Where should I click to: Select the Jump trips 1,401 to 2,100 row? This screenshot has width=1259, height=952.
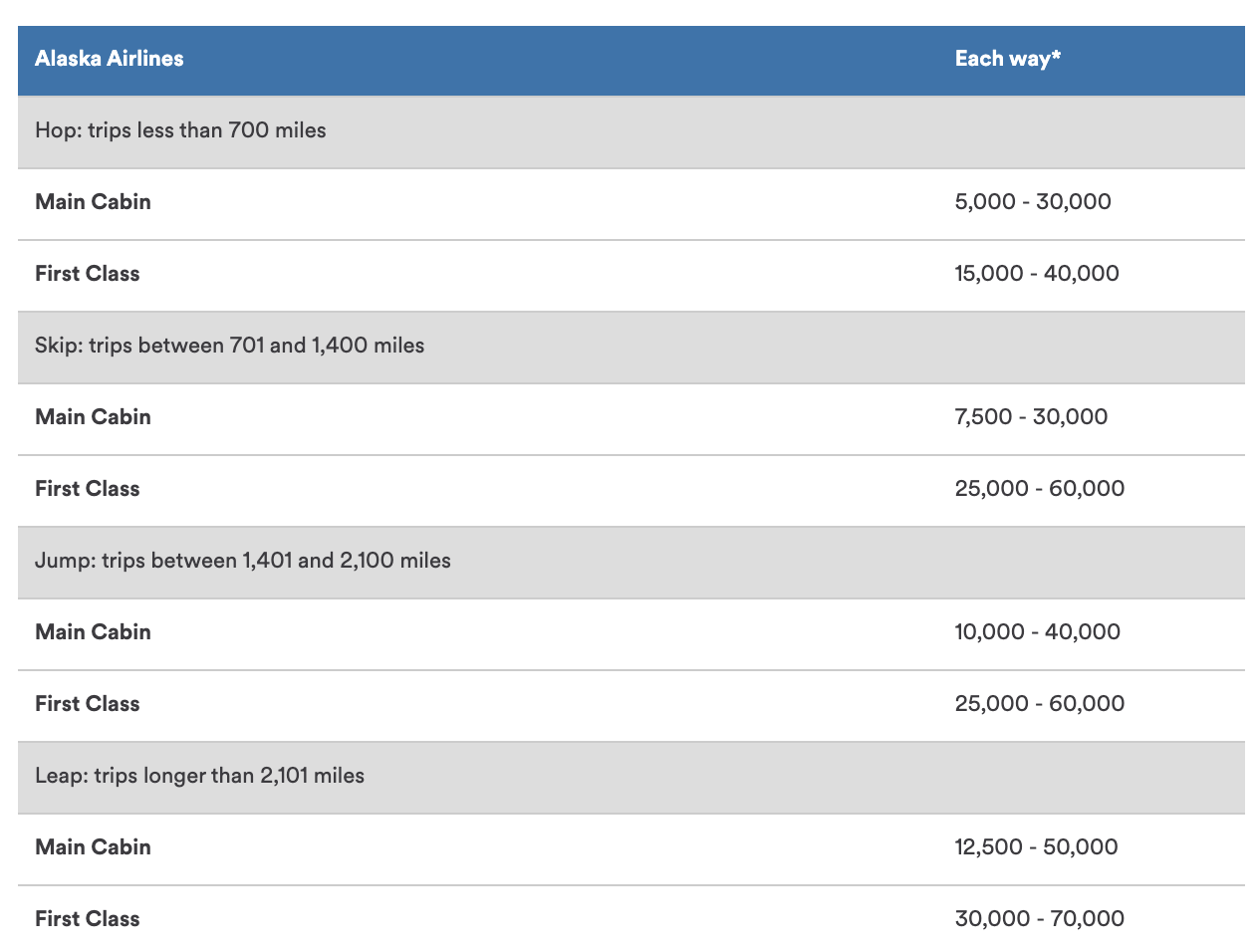242,561
